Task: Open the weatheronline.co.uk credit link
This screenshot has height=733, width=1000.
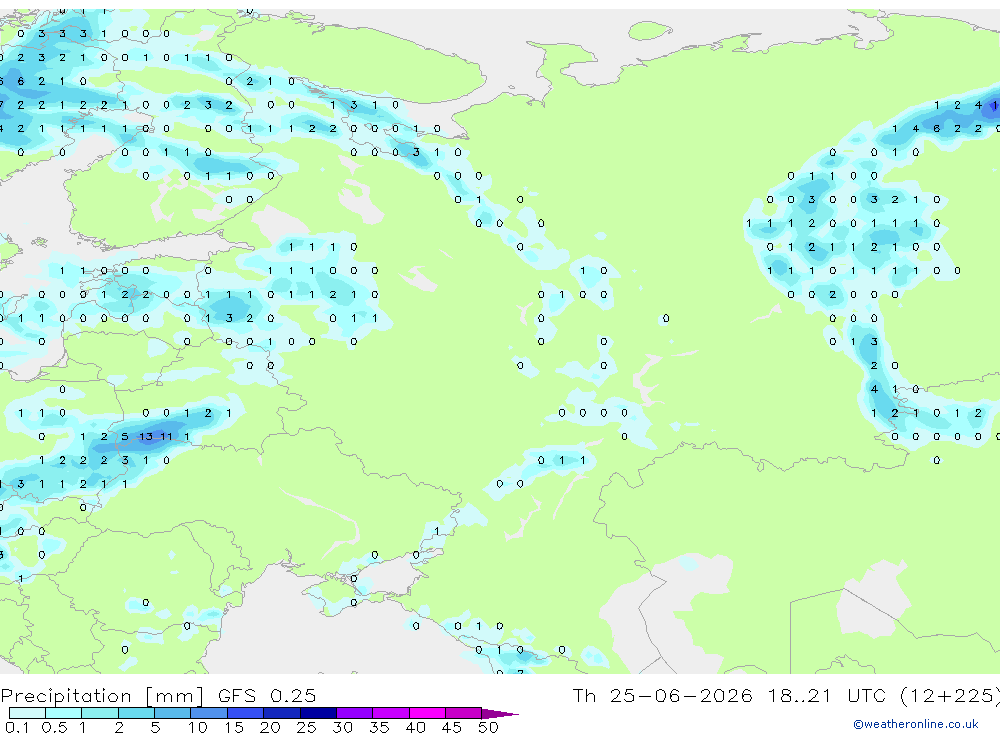Action: click(916, 724)
